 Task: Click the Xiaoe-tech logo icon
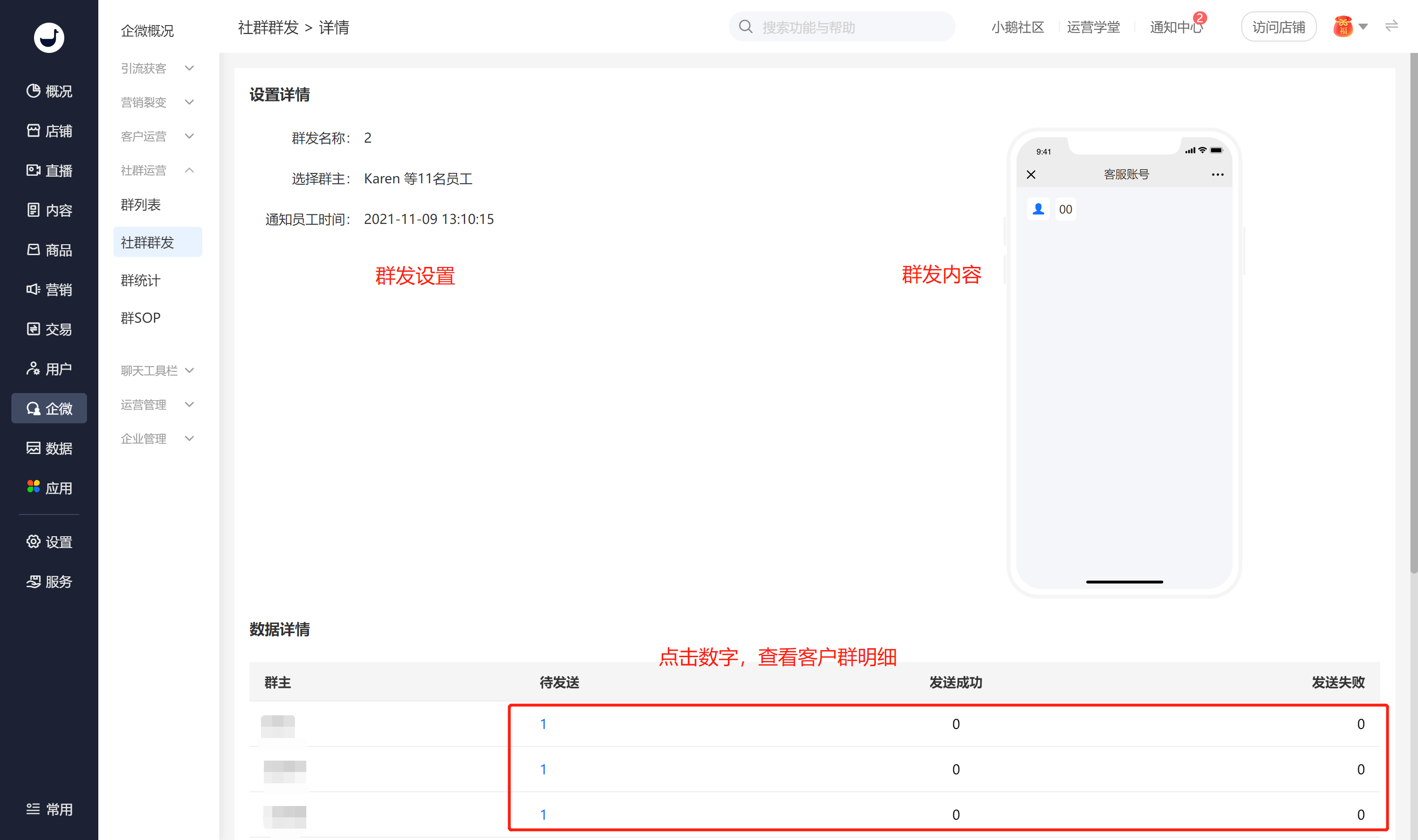click(x=49, y=38)
